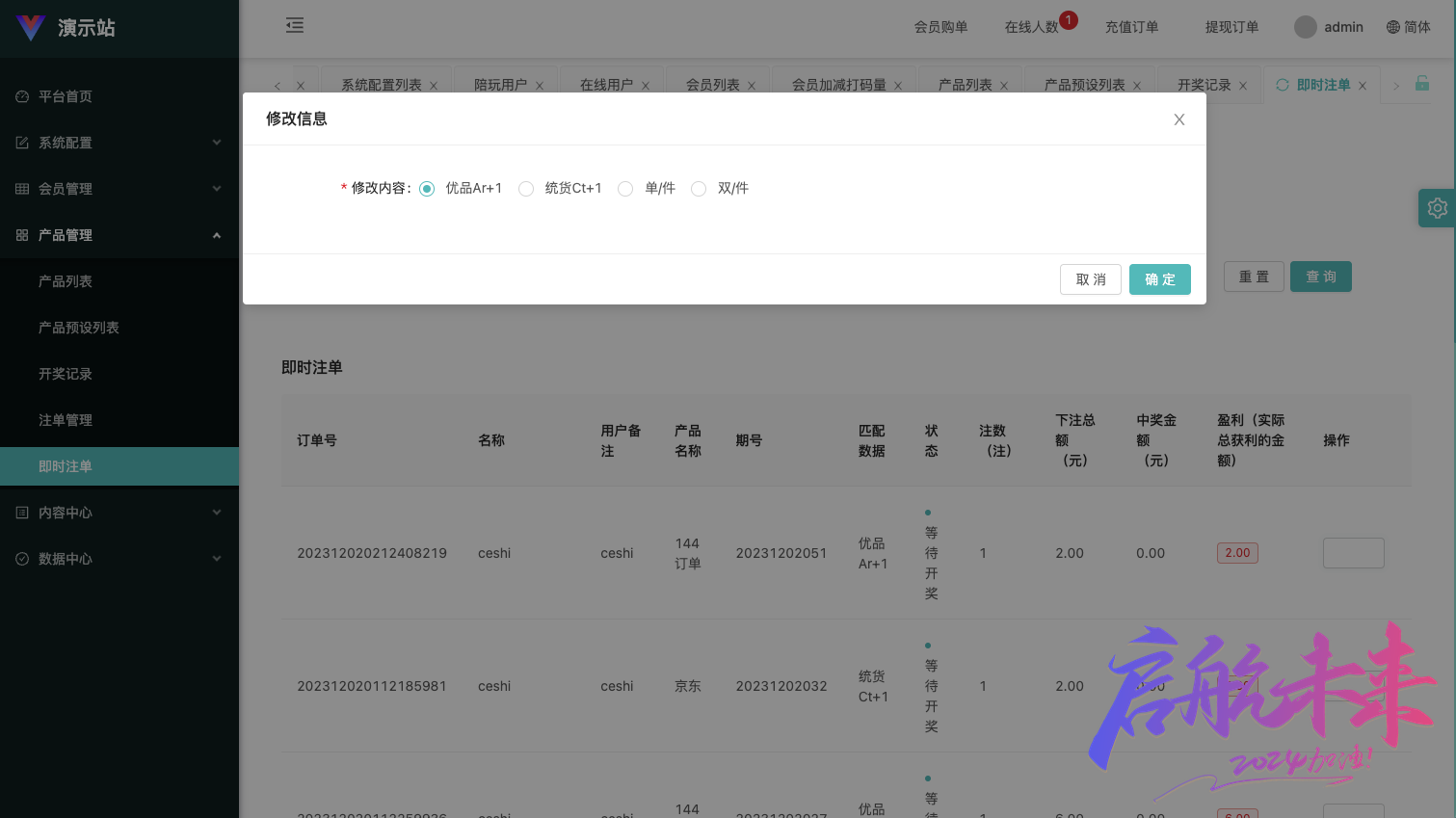Click the 取消 button
Image resolution: width=1456 pixels, height=818 pixels.
(x=1091, y=279)
